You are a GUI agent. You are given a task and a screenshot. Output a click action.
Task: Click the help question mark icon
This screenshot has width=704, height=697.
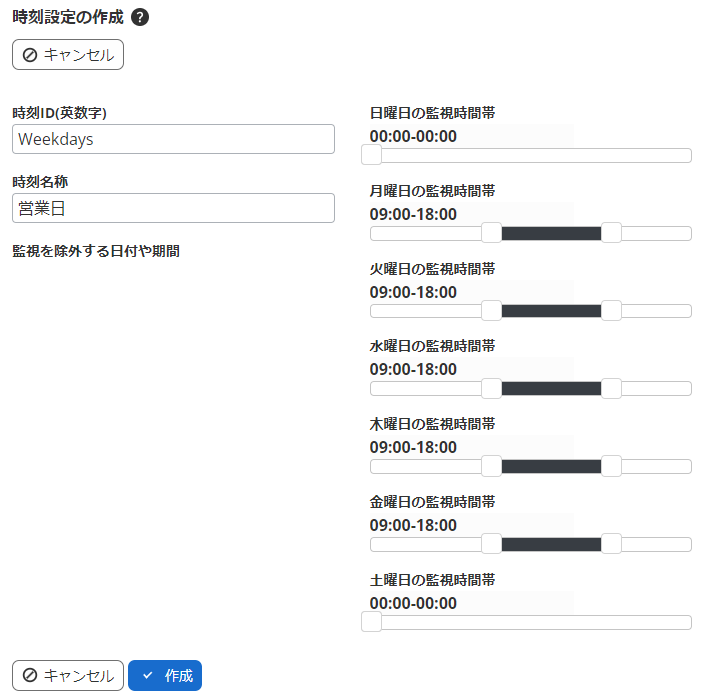coord(140,17)
